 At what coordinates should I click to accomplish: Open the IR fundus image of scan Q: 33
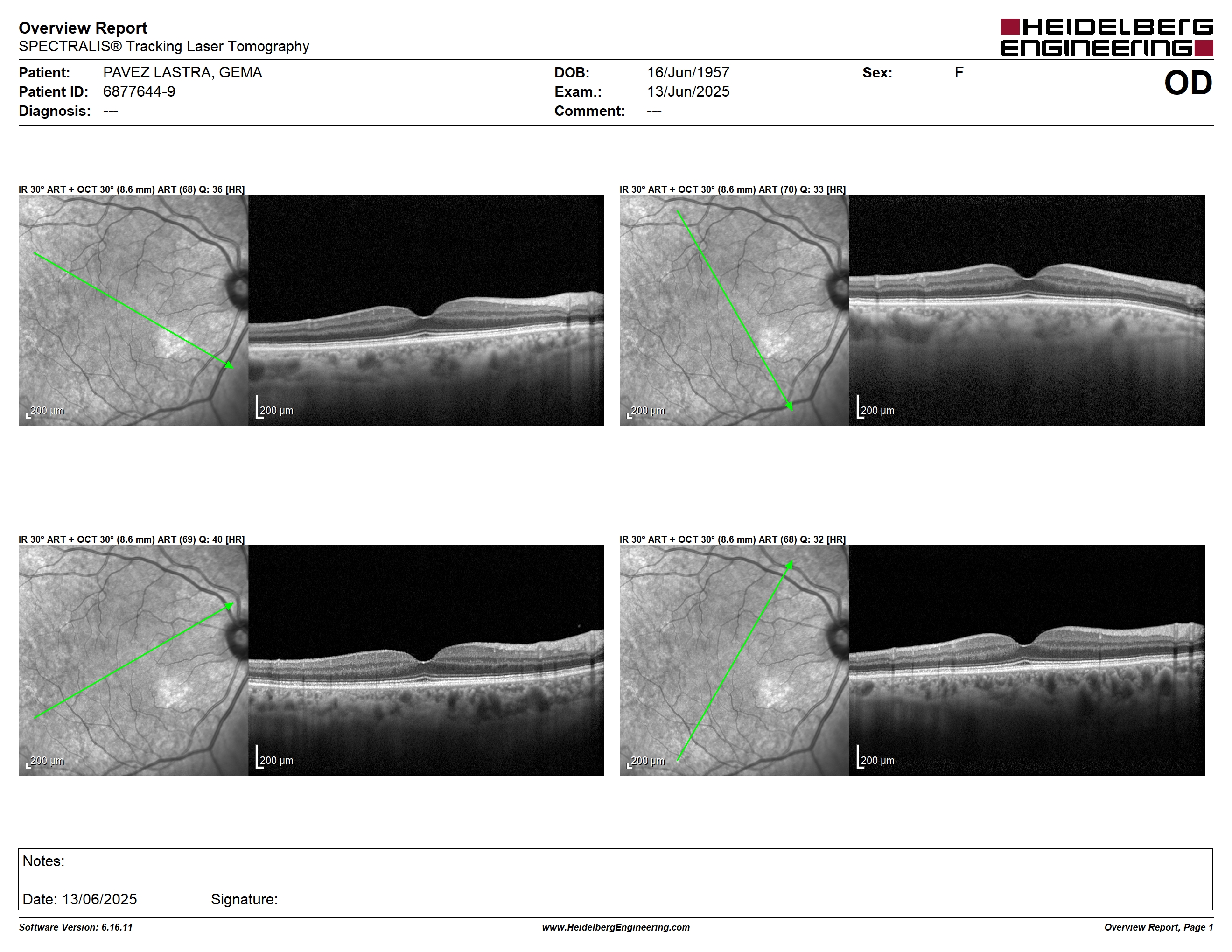pos(734,310)
